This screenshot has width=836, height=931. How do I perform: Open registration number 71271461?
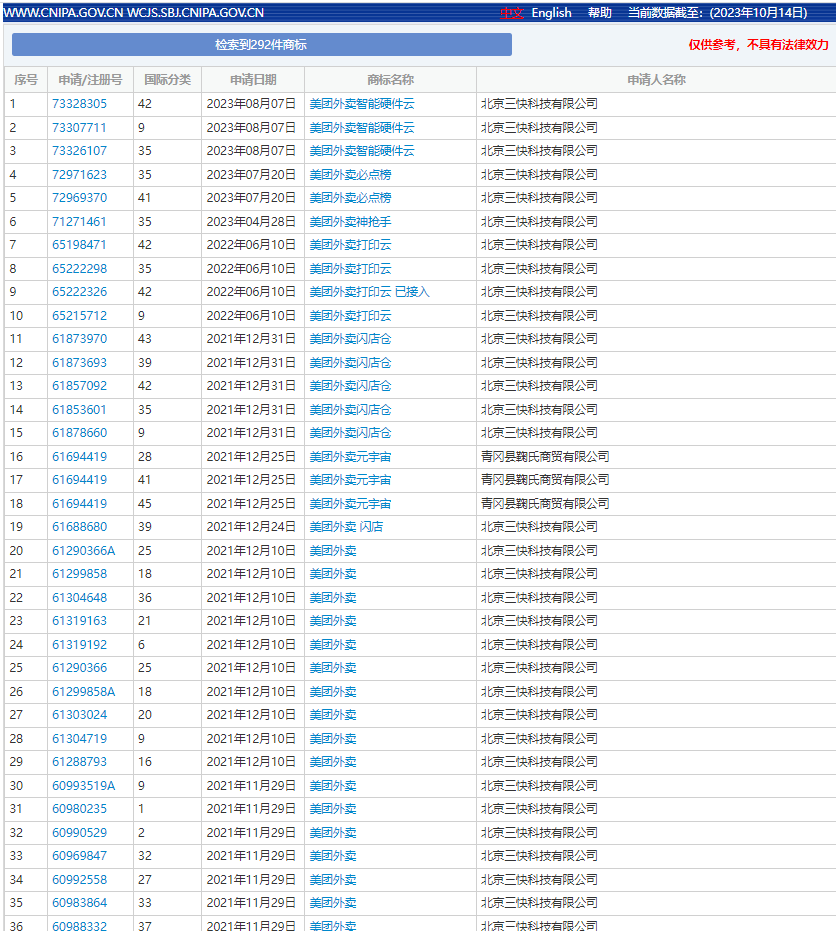(79, 222)
